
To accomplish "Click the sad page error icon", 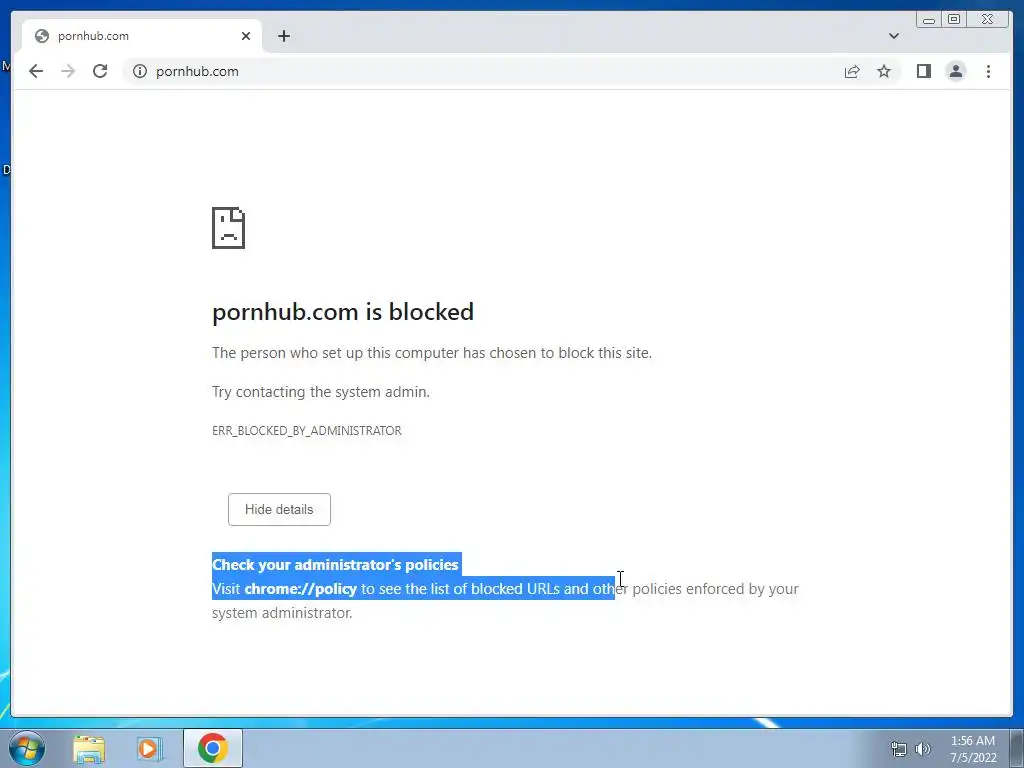I will click(229, 228).
